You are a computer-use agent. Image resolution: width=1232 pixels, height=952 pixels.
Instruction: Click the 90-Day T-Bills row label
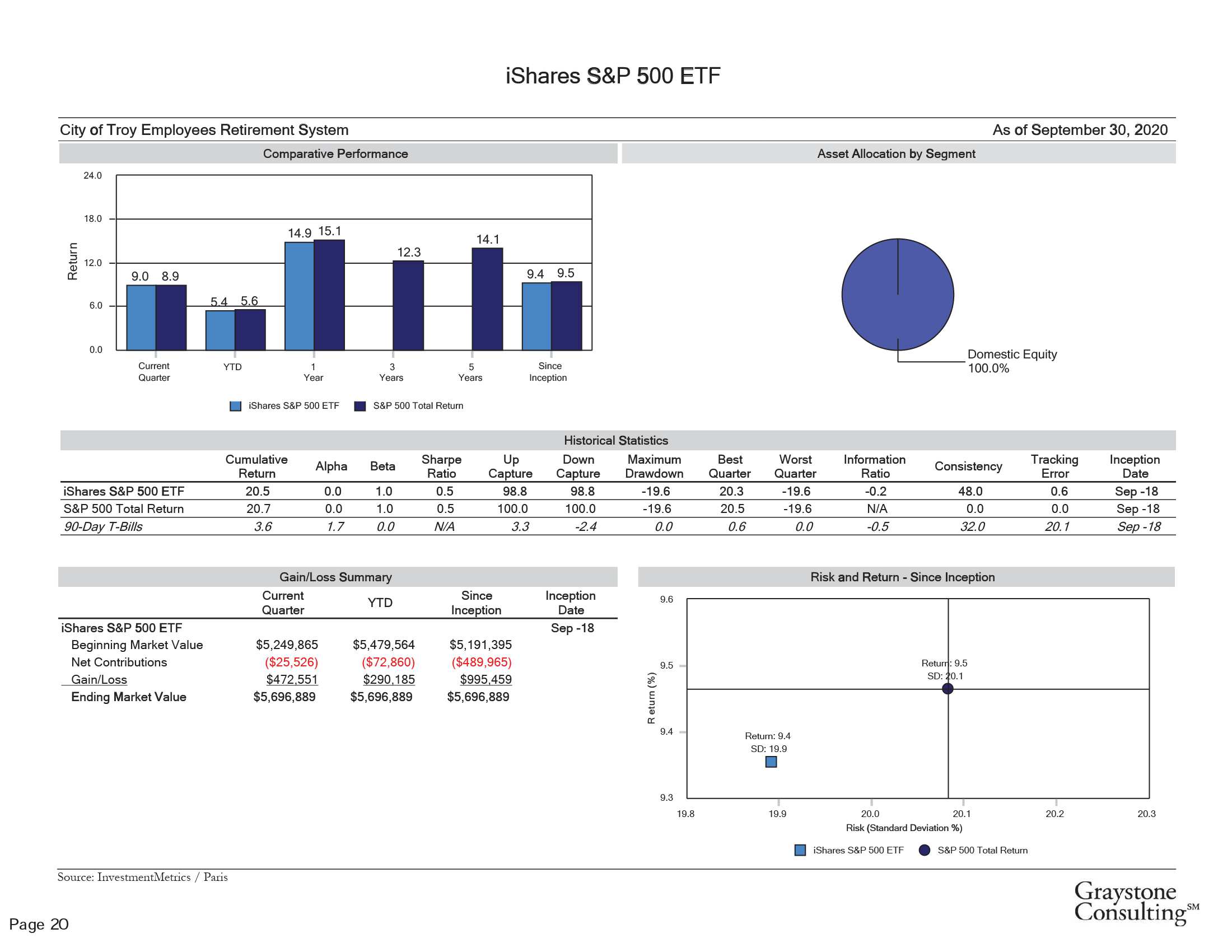[103, 527]
